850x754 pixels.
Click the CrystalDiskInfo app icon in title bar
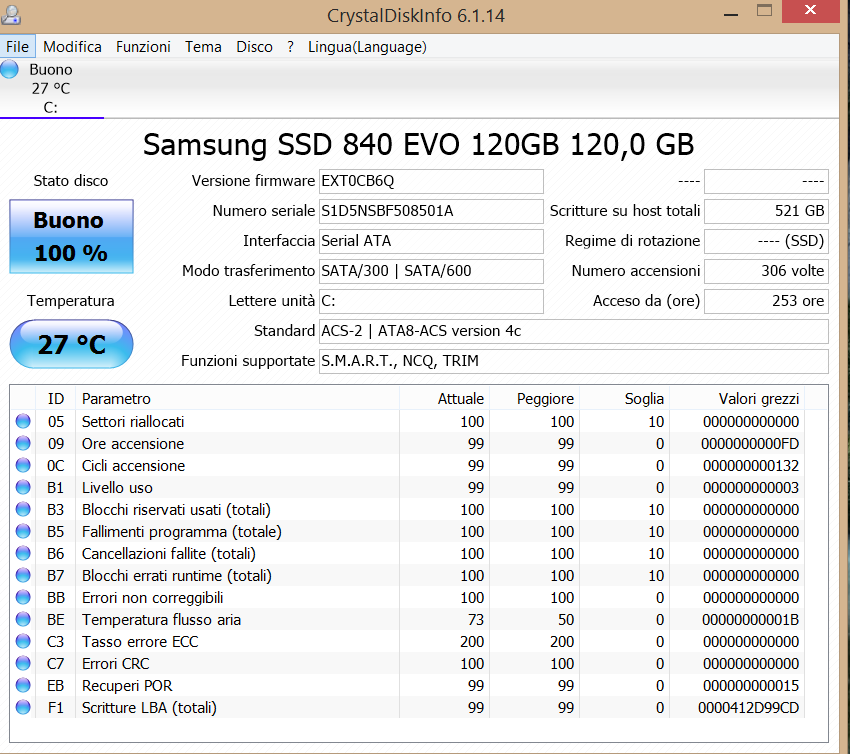10,14
